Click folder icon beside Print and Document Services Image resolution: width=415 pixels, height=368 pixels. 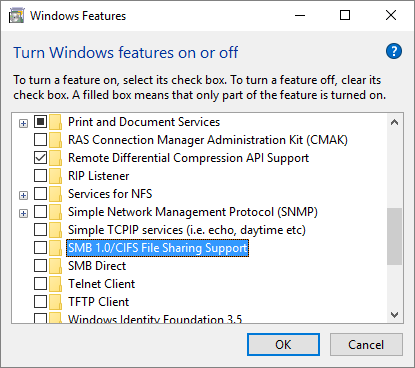click(x=55, y=122)
